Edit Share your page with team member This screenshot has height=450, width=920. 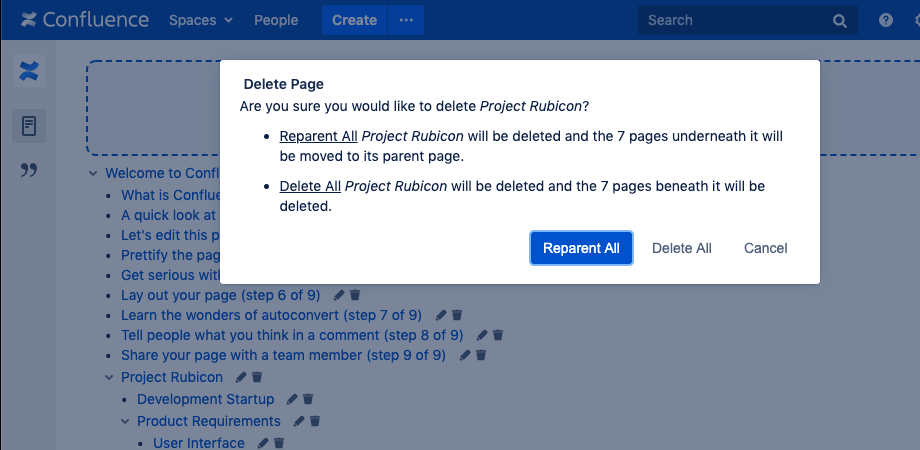coord(465,356)
